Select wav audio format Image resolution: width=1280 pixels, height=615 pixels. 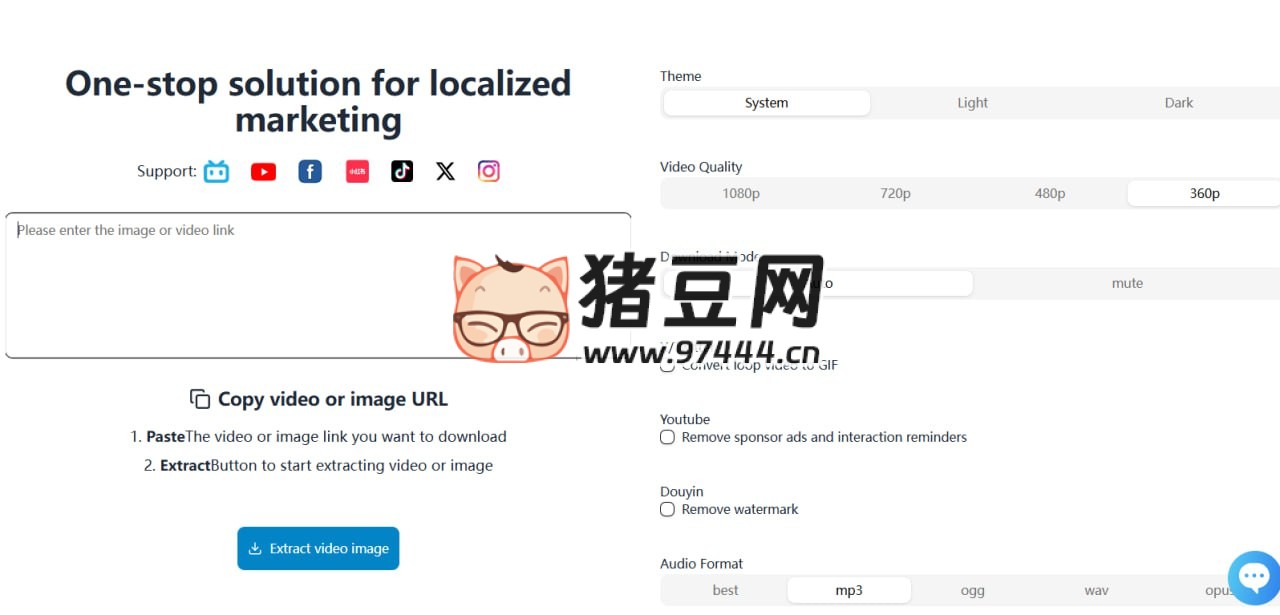1096,590
